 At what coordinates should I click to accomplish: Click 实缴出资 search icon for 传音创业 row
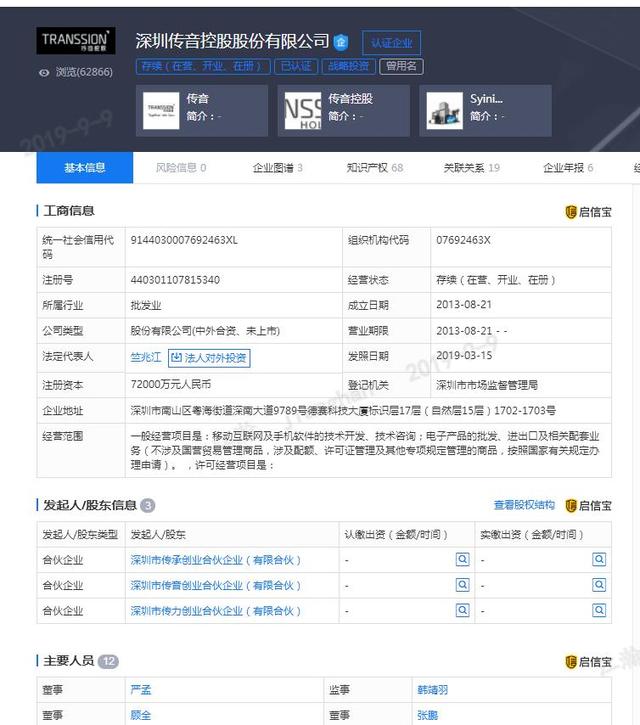[x=599, y=585]
